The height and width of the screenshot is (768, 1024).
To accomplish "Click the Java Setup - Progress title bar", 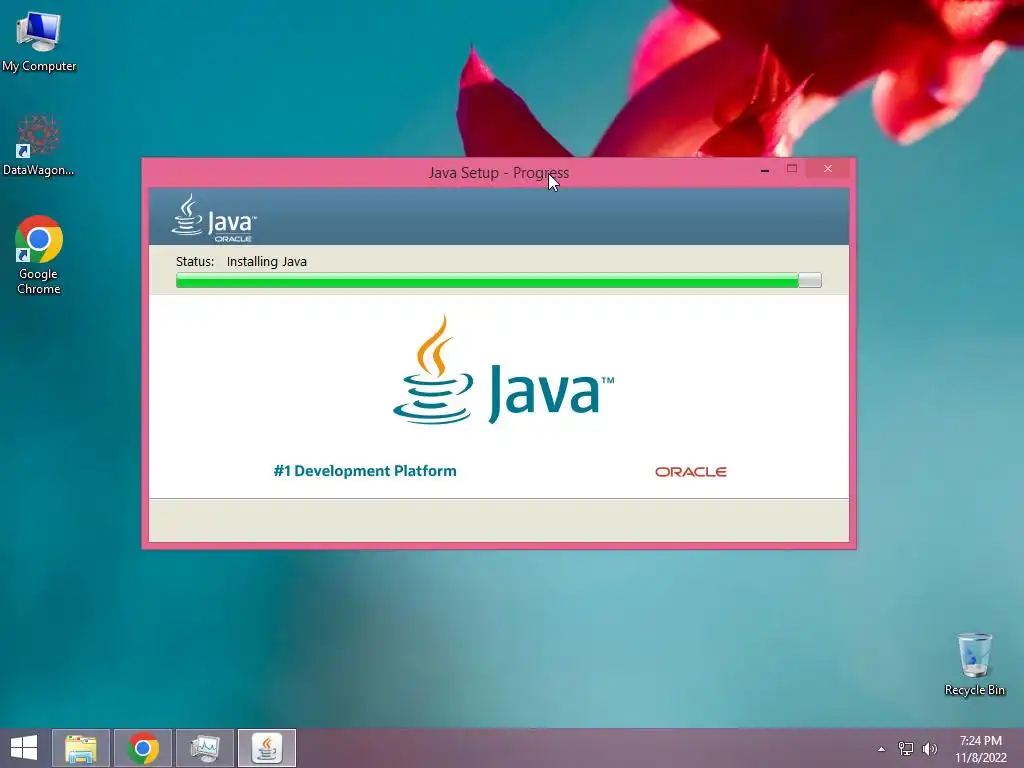I will click(498, 173).
